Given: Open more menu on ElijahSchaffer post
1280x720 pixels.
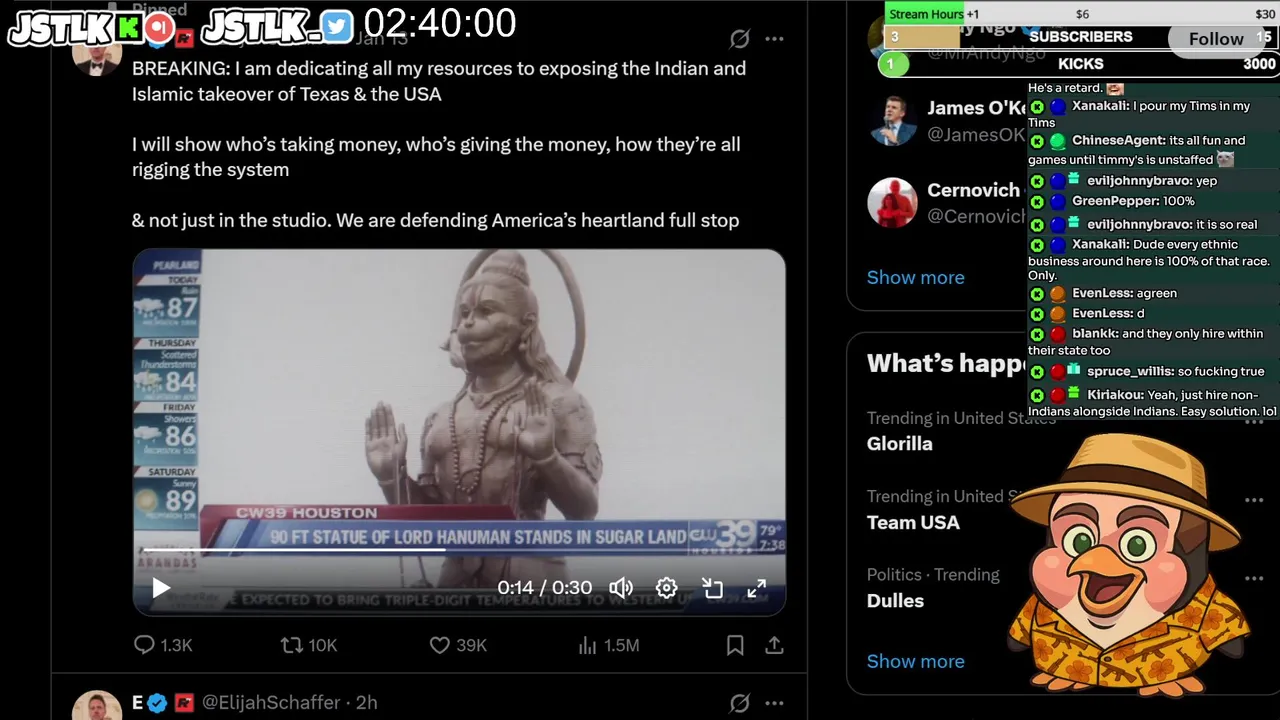Looking at the screenshot, I should (774, 703).
